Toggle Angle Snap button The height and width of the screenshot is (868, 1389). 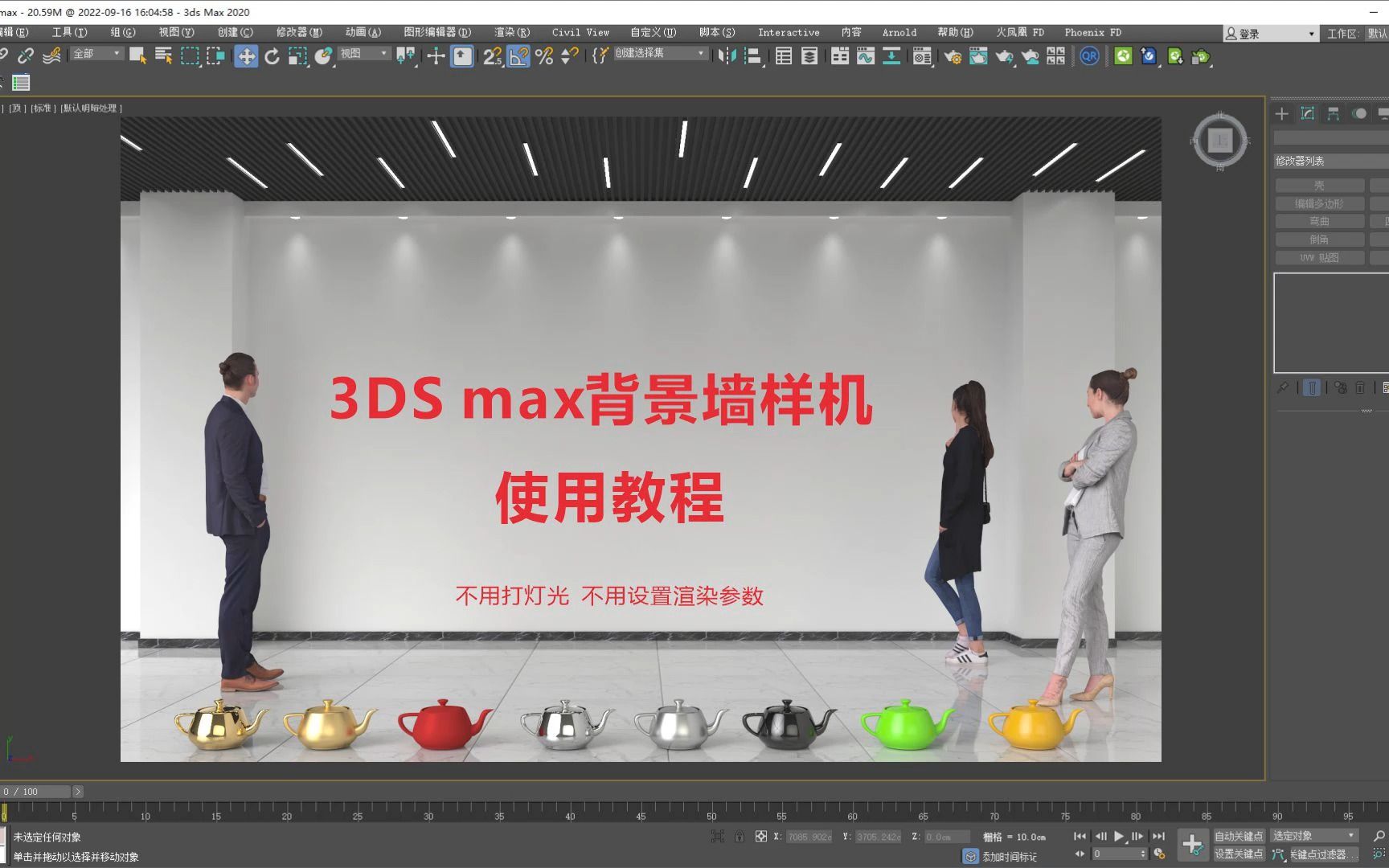pyautogui.click(x=518, y=55)
